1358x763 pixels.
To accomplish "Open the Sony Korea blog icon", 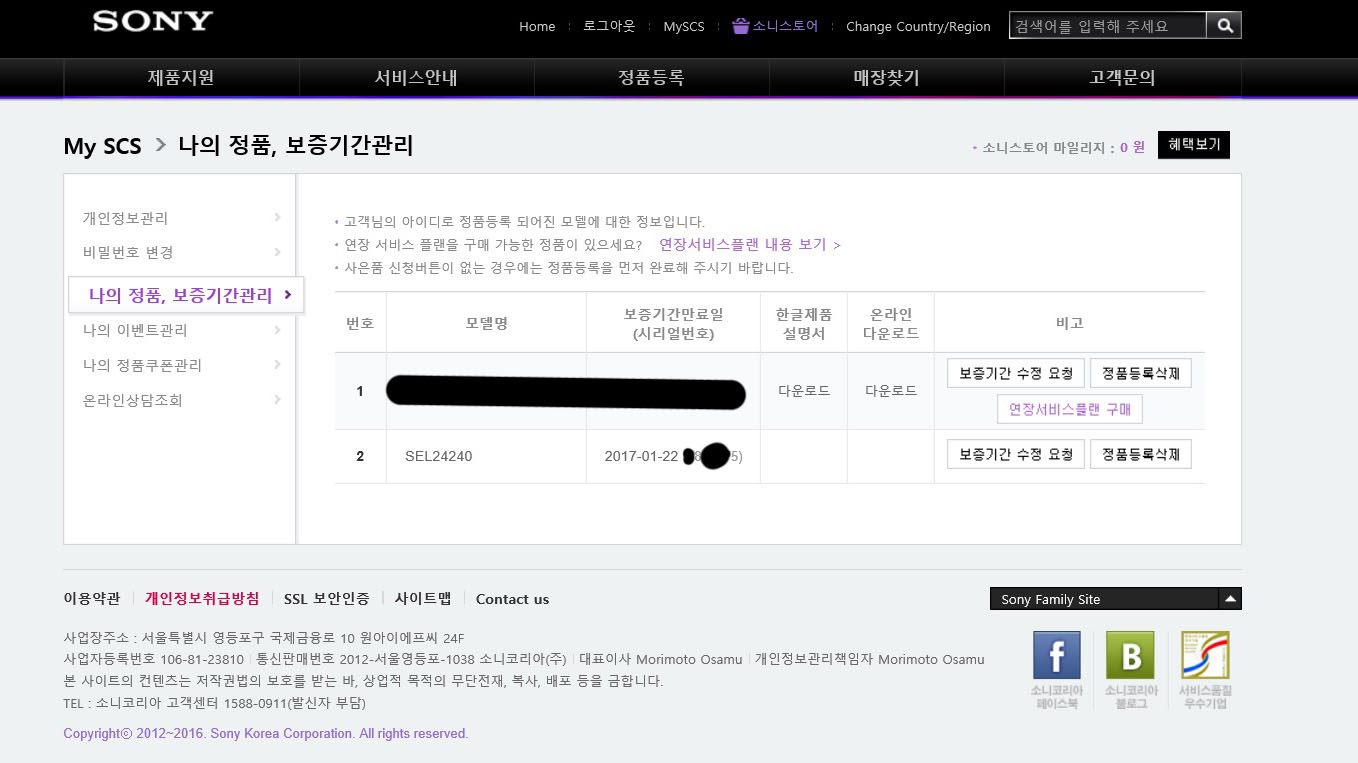I will (1131, 656).
